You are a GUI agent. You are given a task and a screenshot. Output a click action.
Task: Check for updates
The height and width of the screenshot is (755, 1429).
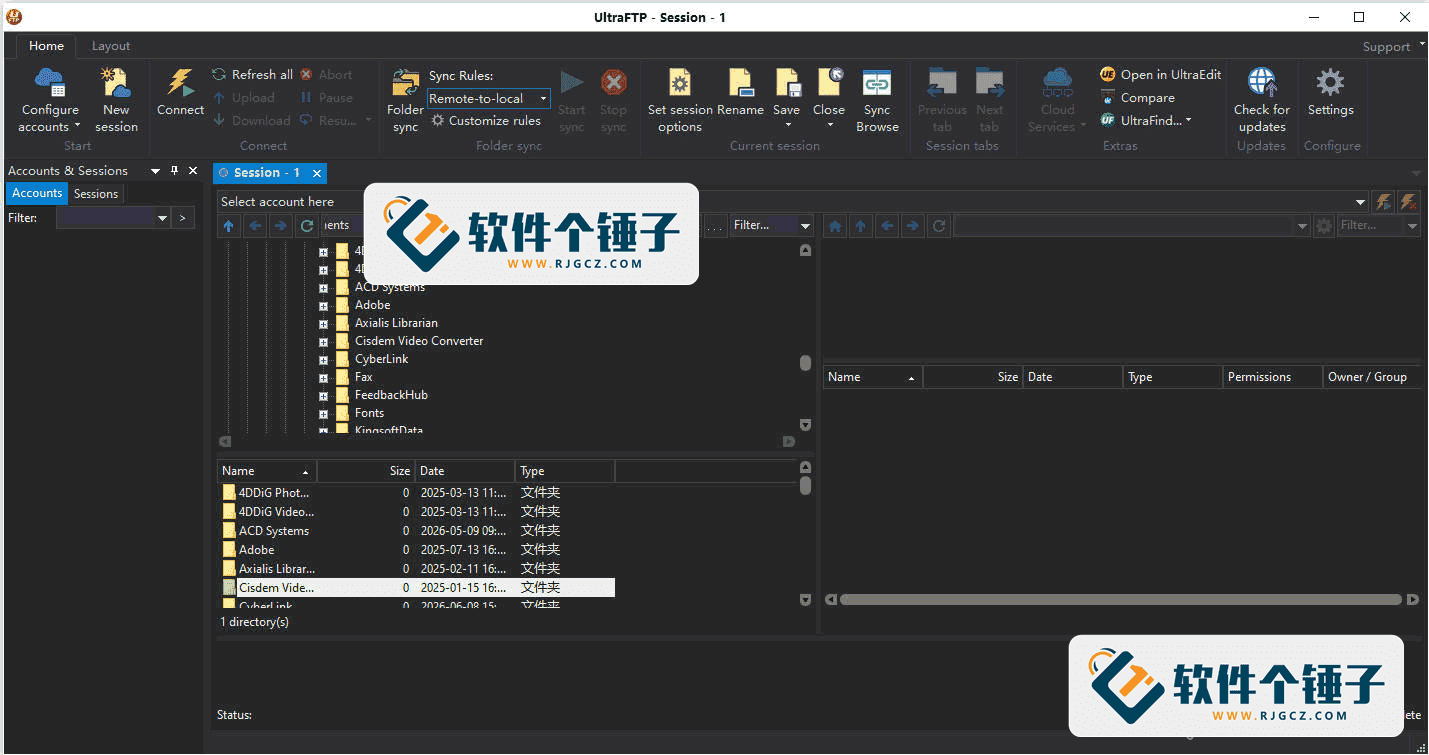[x=1261, y=100]
